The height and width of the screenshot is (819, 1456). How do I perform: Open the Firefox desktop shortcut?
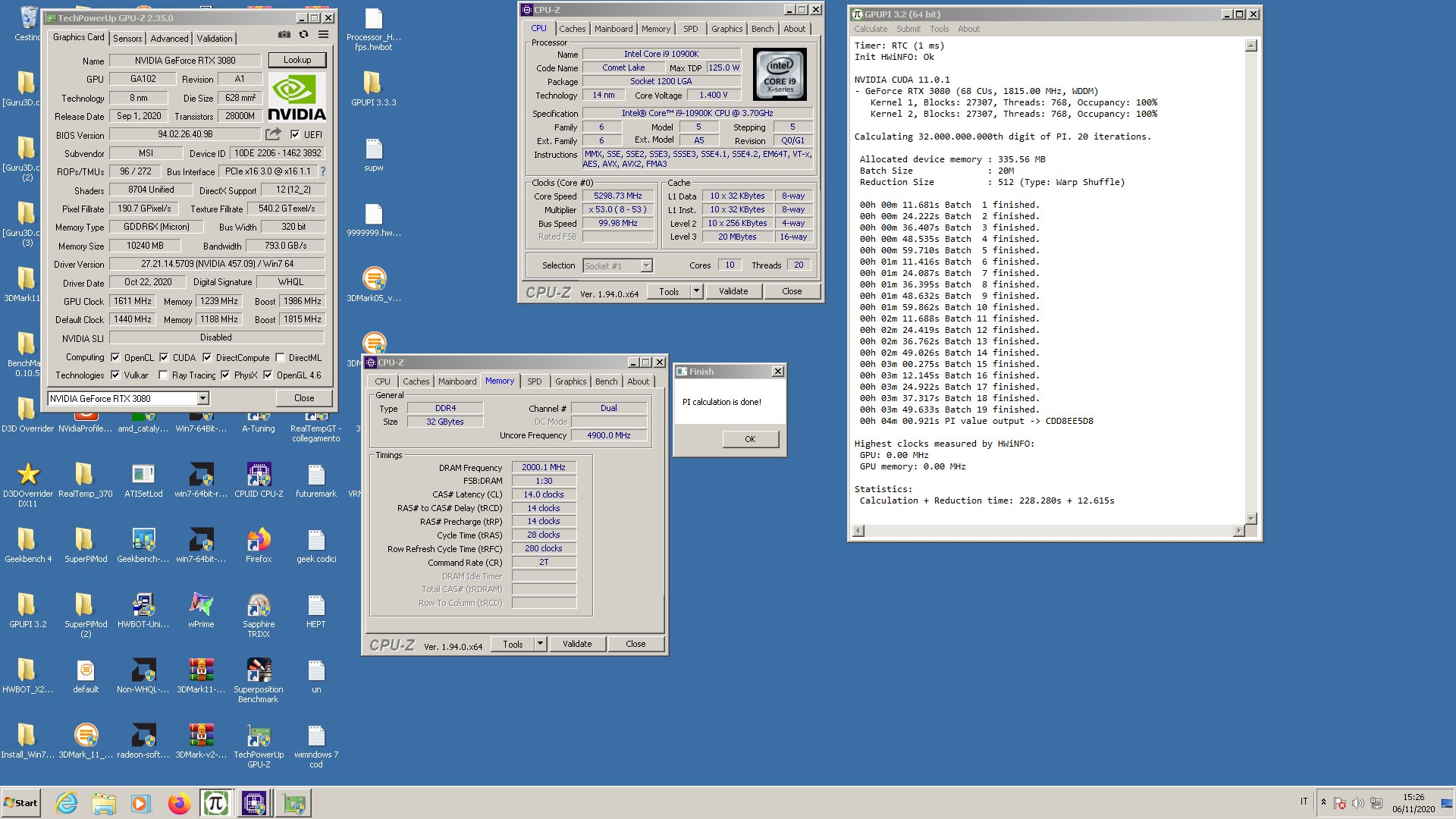point(259,545)
